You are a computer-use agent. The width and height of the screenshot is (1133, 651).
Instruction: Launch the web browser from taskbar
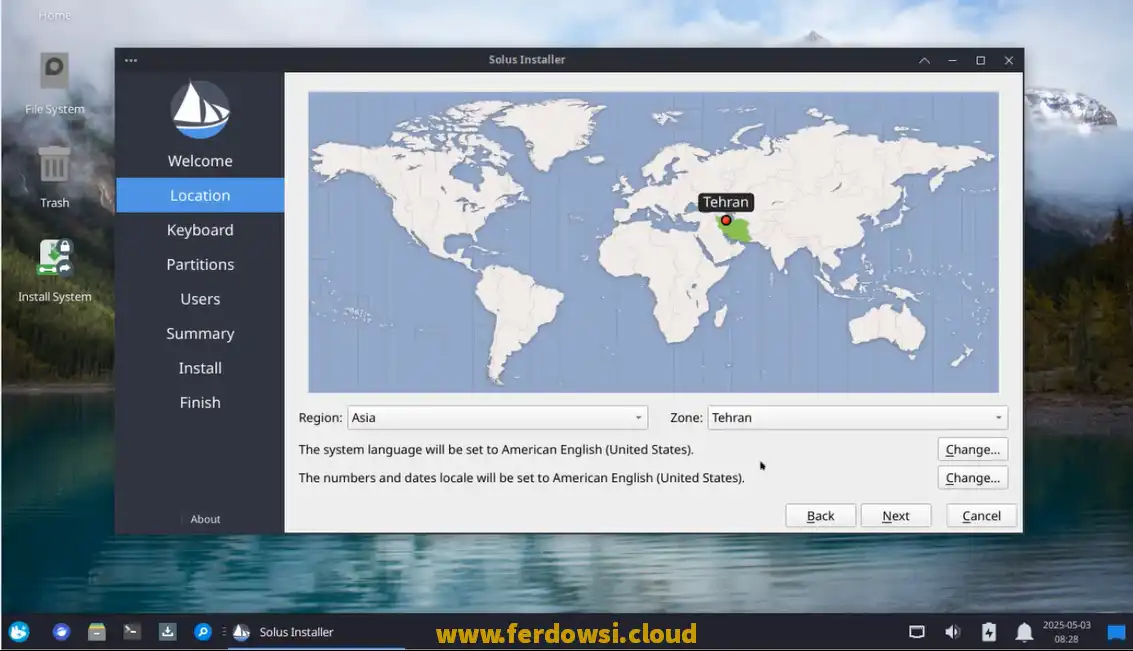[x=61, y=632]
